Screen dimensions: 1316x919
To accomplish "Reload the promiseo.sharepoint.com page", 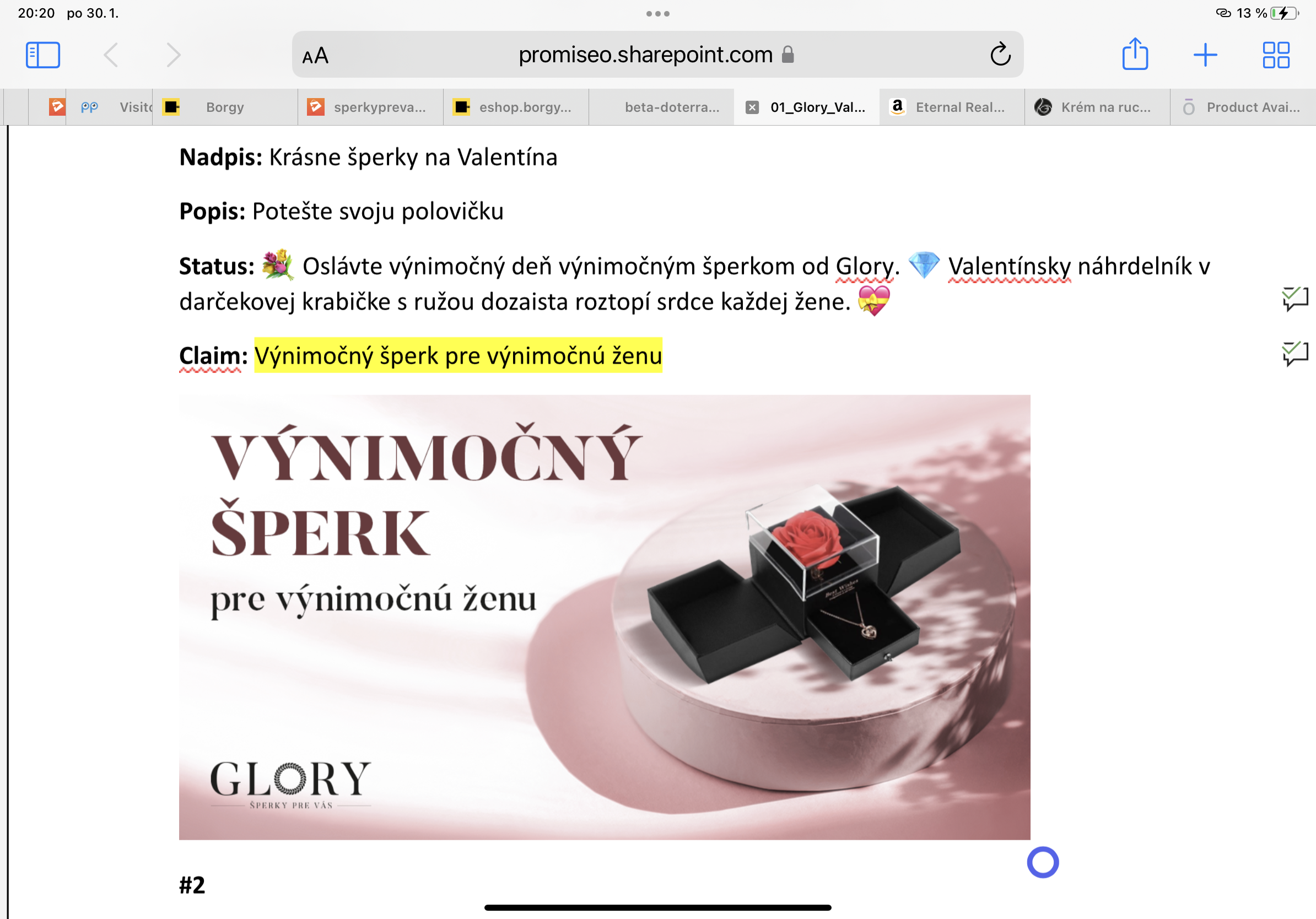I will (x=1000, y=55).
